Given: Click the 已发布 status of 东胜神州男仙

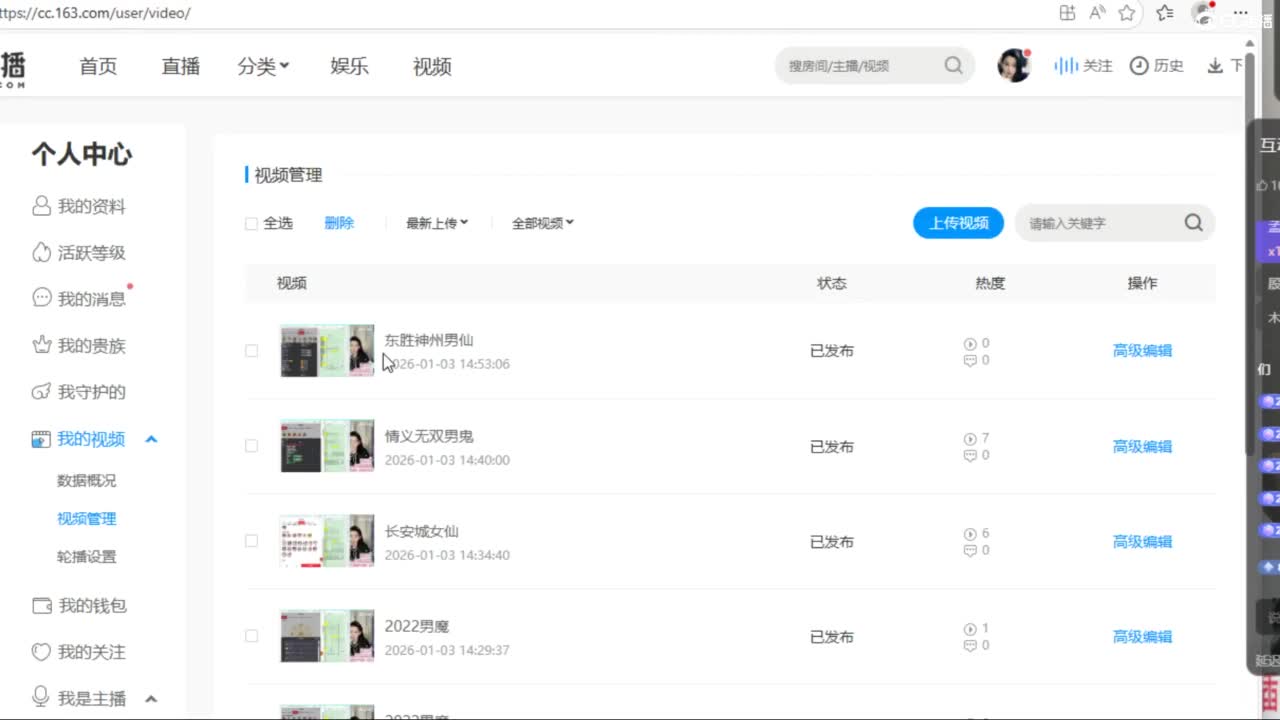Looking at the screenshot, I should pyautogui.click(x=832, y=351).
